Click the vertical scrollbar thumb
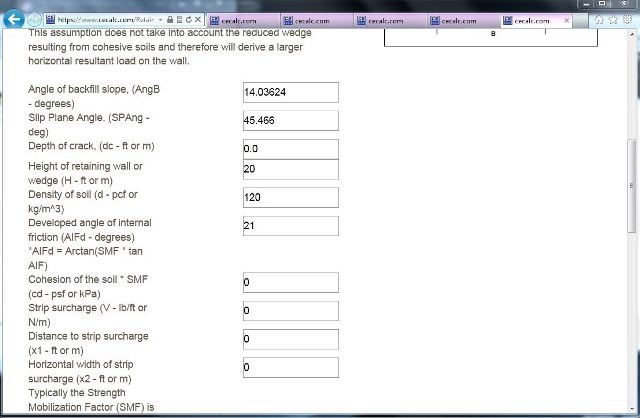The height and width of the screenshot is (418, 640). 632,186
